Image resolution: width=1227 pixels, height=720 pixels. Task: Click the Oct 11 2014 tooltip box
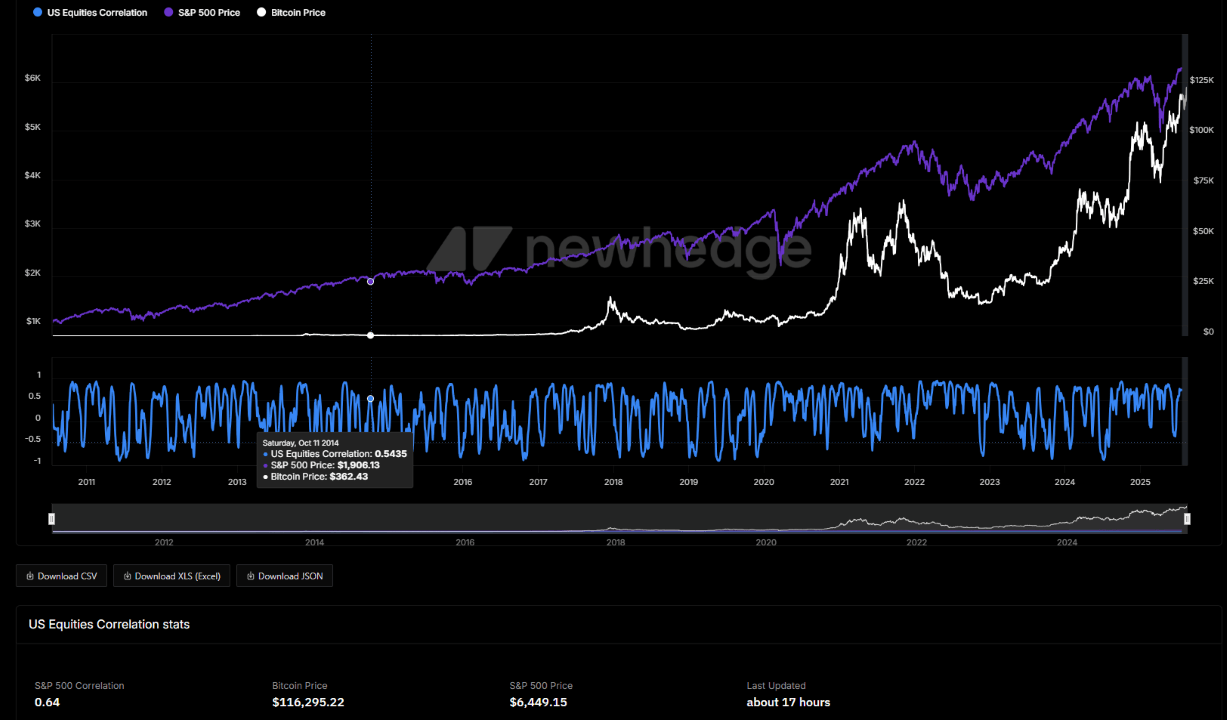(x=334, y=459)
